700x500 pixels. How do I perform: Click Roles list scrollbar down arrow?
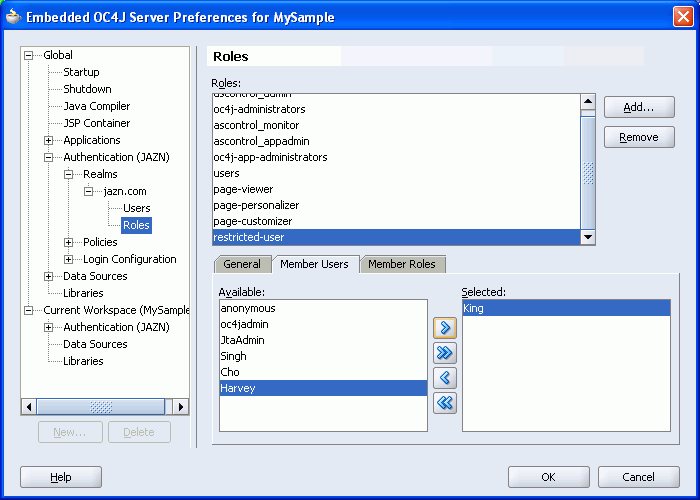(x=588, y=237)
